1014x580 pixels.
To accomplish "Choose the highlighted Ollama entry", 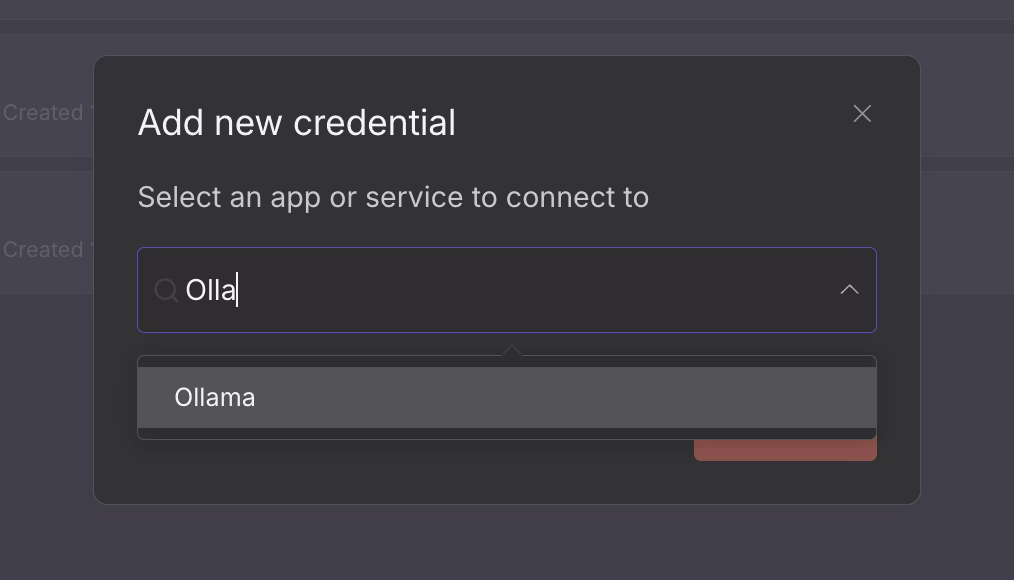I will click(x=214, y=397).
